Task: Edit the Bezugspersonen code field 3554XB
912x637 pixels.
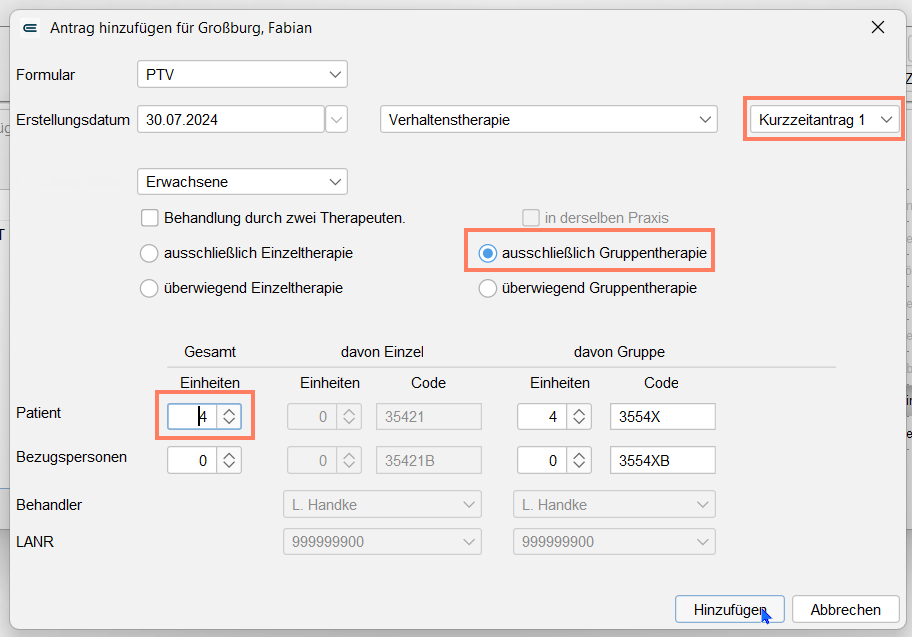Action: point(662,460)
